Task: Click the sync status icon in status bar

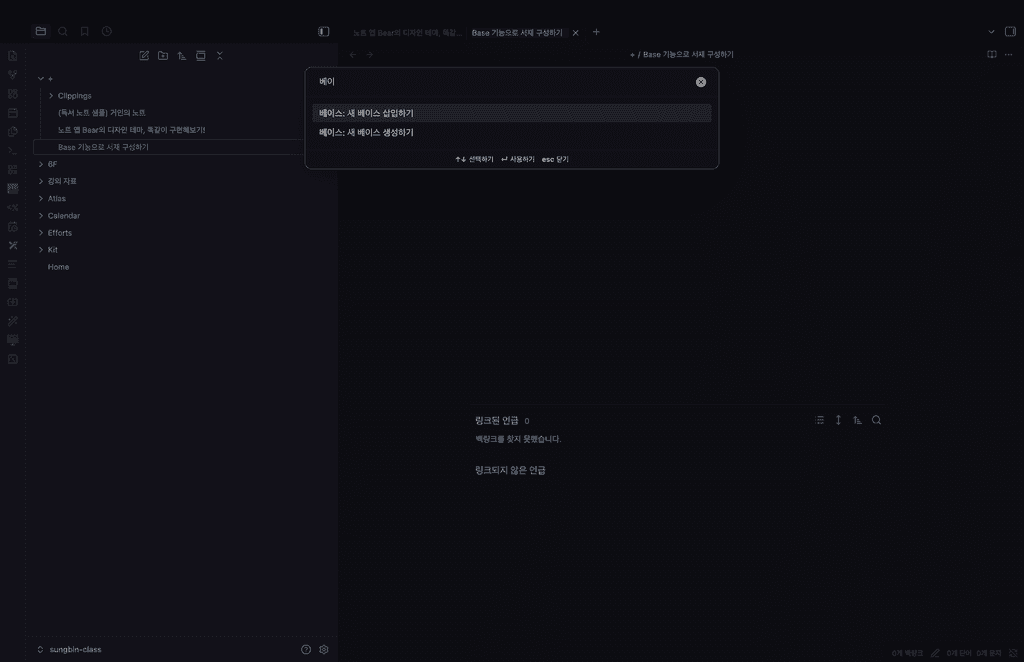Action: tap(1013, 654)
